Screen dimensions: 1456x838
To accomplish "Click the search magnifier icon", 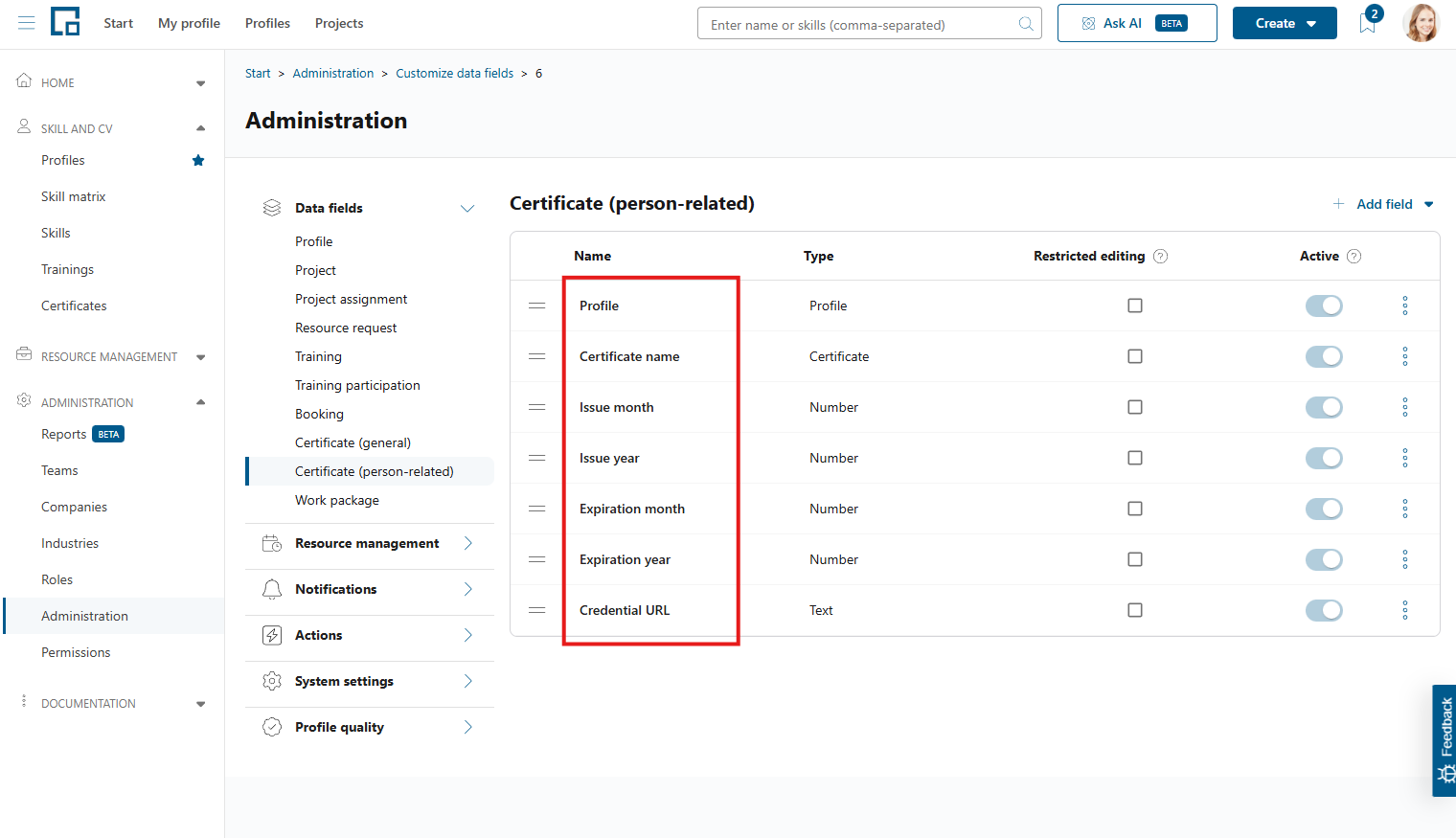I will pos(1026,24).
